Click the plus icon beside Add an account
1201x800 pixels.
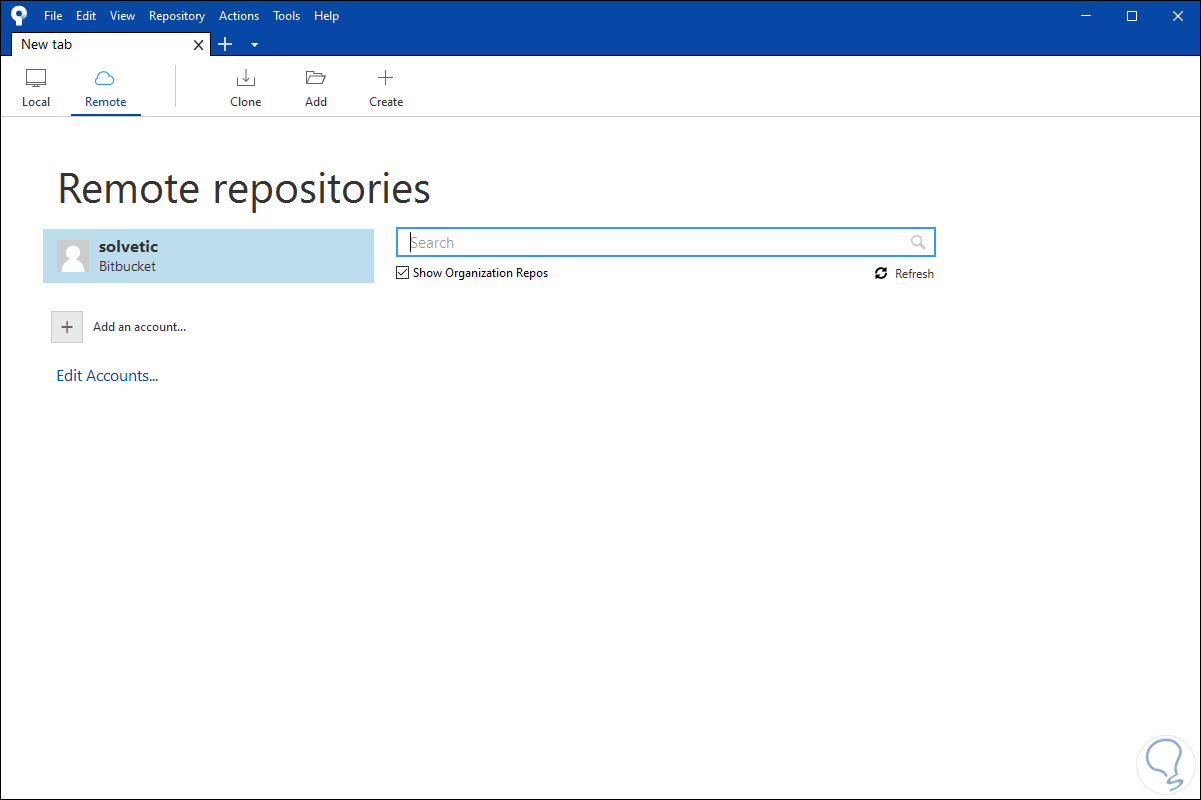coord(67,327)
